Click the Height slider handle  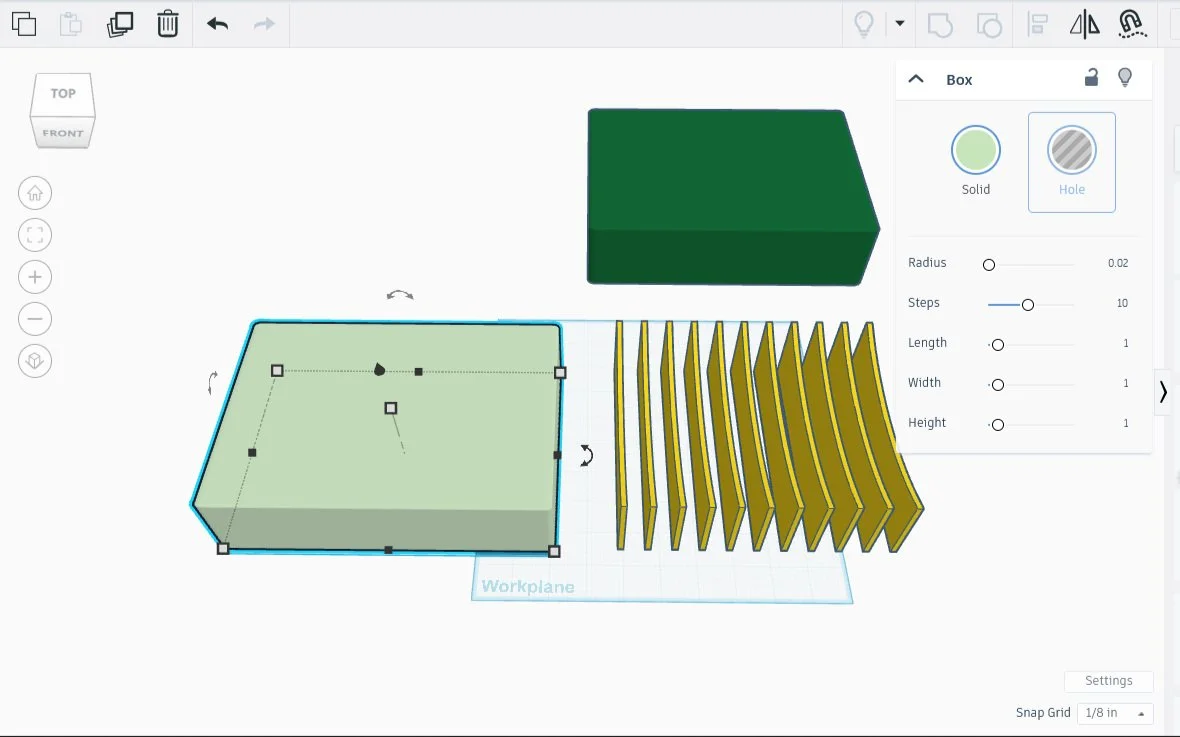click(998, 425)
